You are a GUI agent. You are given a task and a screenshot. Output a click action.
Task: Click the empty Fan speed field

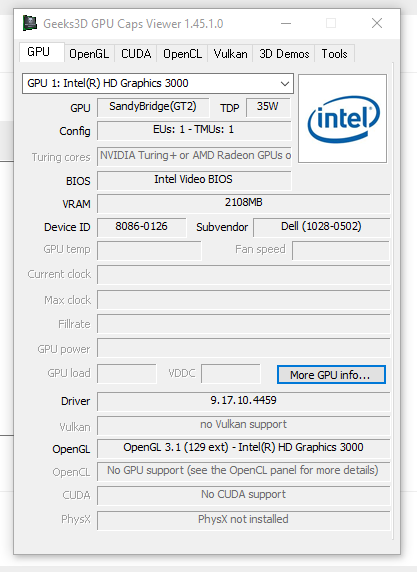click(x=341, y=250)
